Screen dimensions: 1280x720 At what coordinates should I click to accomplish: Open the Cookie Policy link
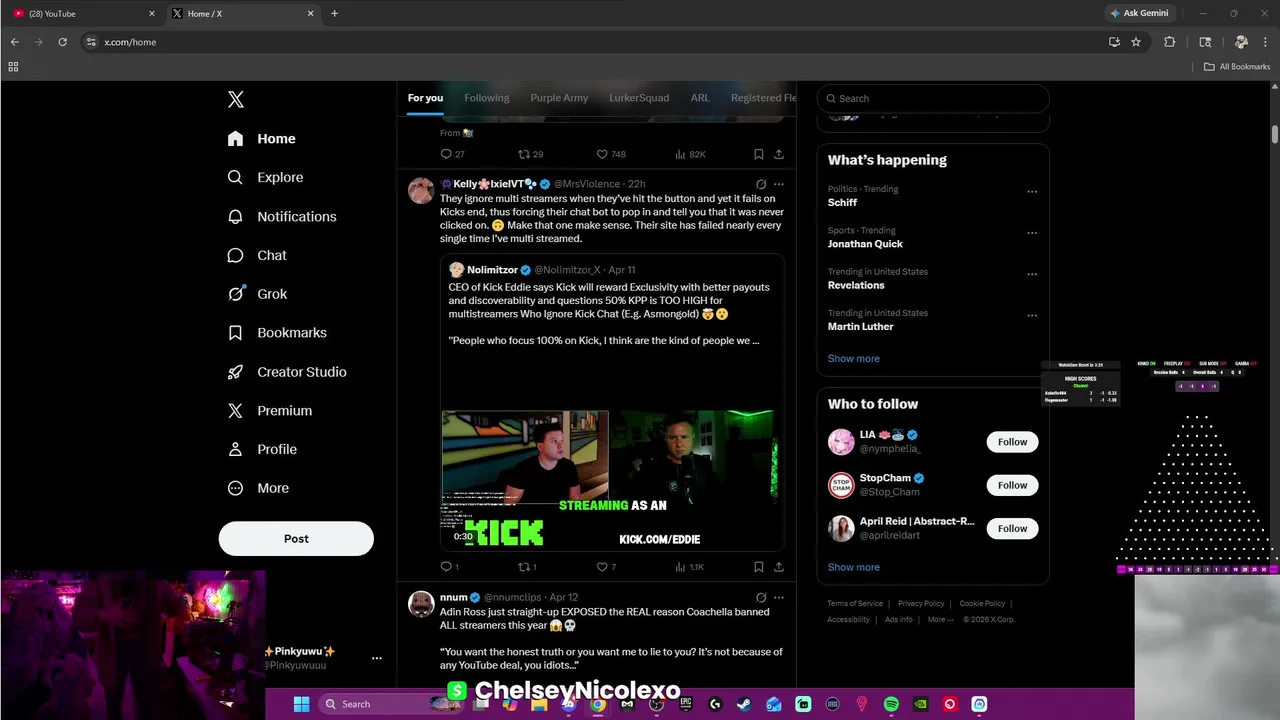(982, 604)
